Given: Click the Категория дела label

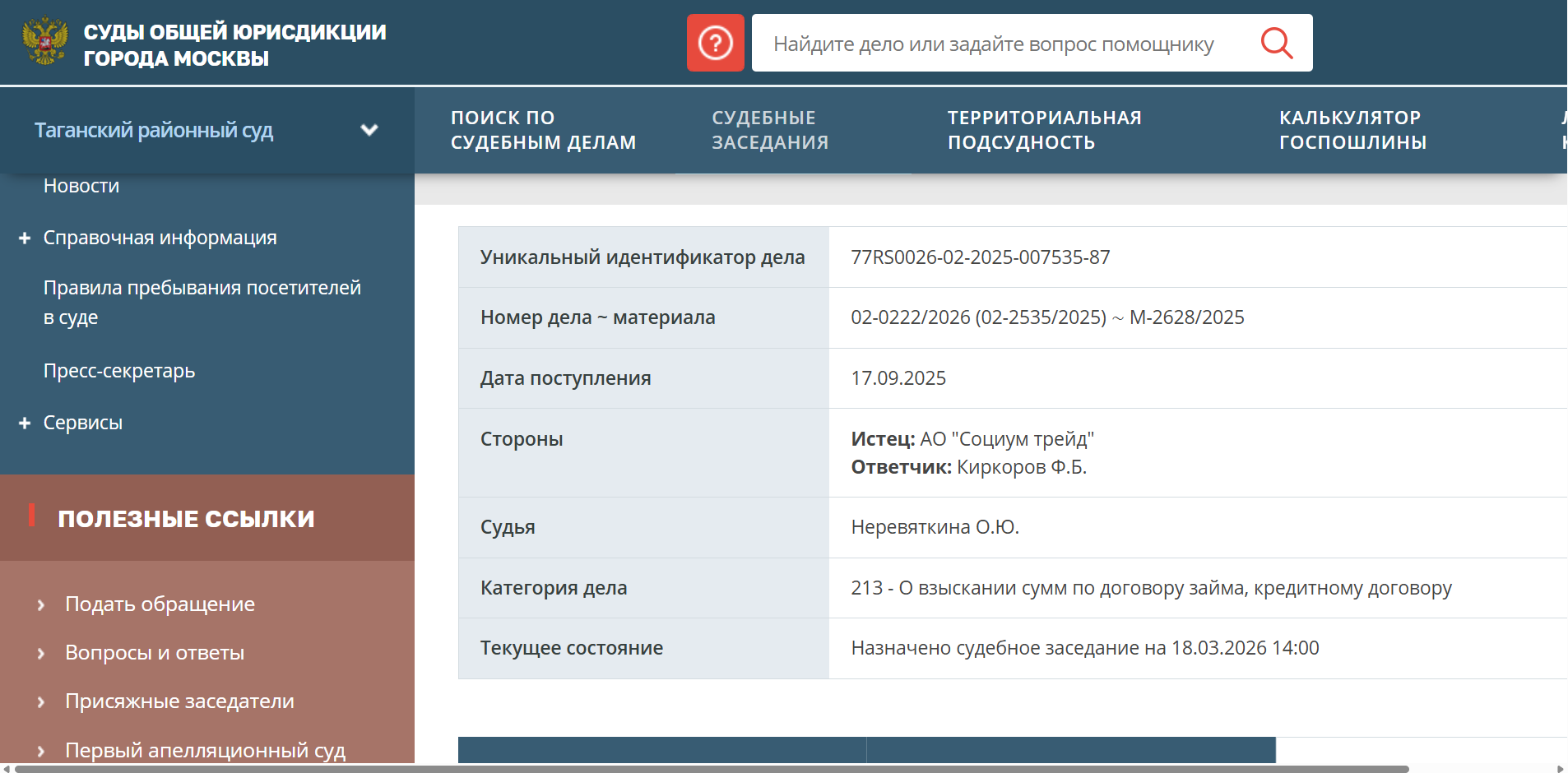Looking at the screenshot, I should tap(554, 588).
